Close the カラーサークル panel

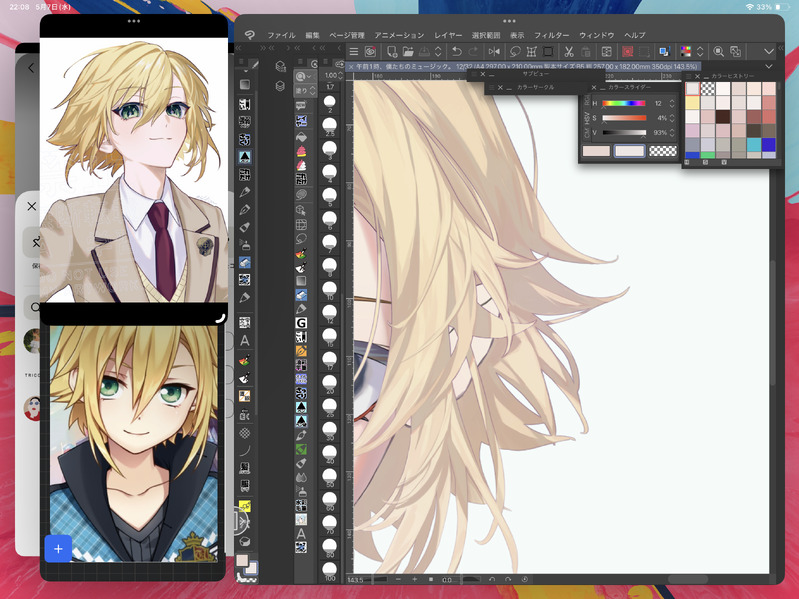click(500, 88)
